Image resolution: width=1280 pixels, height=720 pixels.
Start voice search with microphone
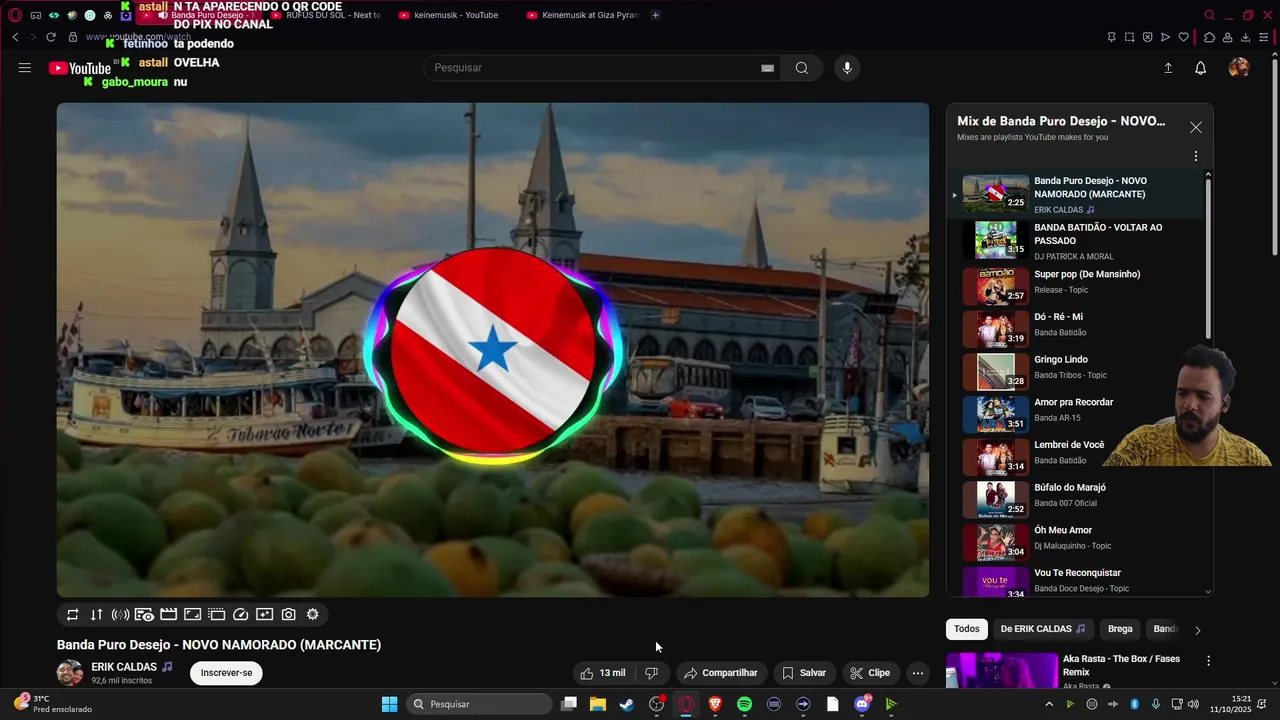pos(847,68)
